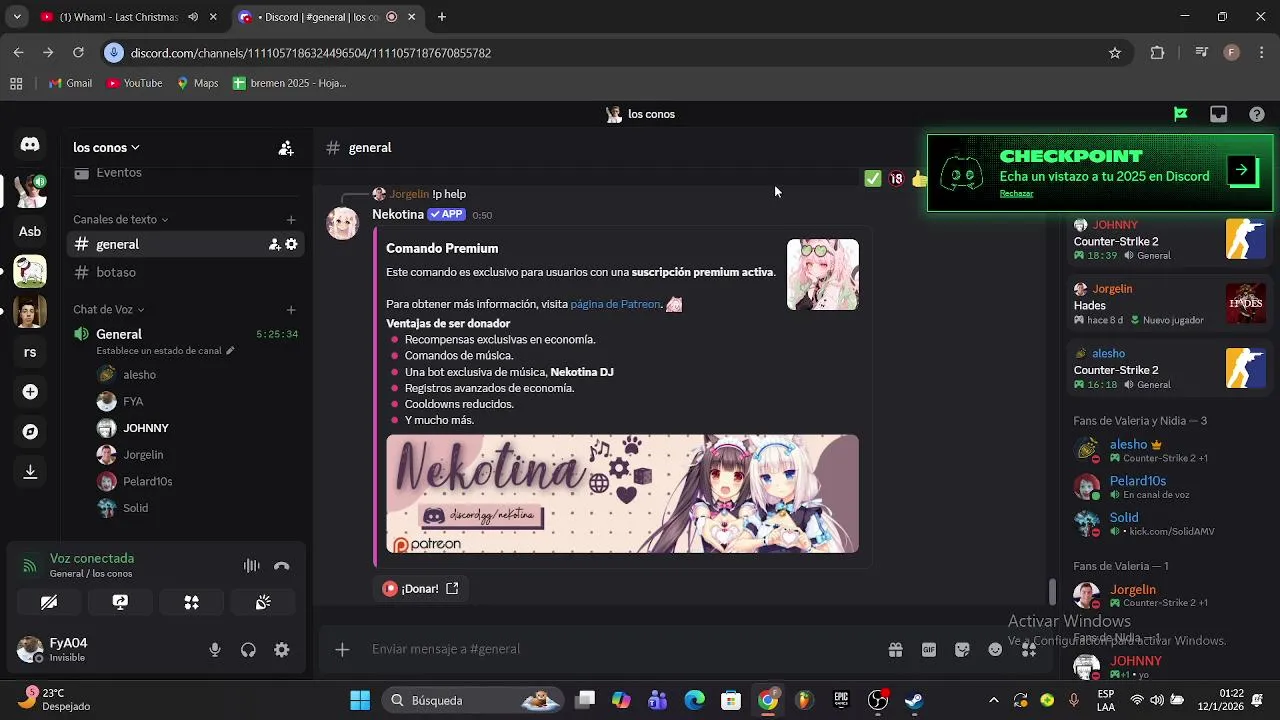
Task: Open the invite members icon beside los conos
Action: [286, 148]
